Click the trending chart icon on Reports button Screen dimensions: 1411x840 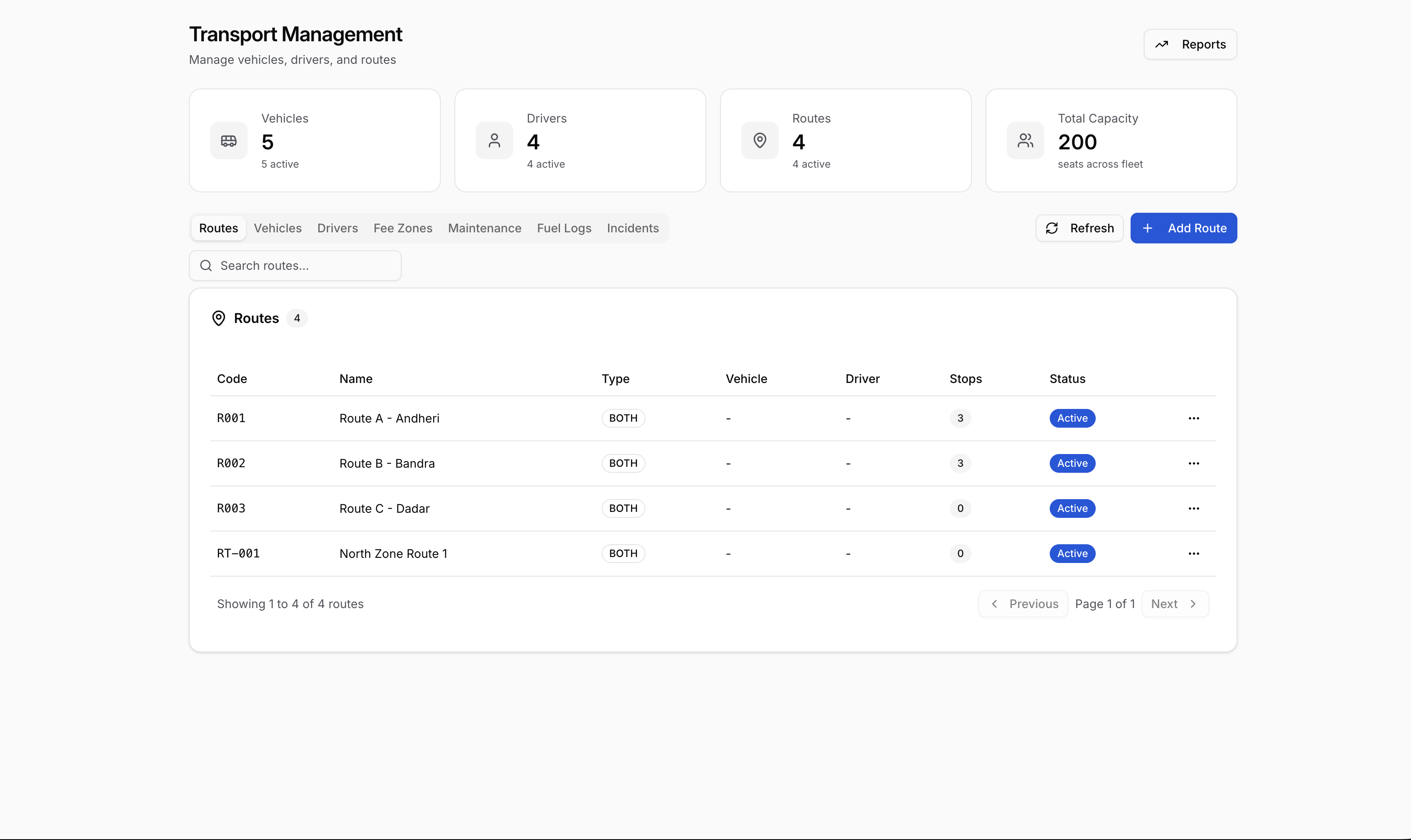tap(1162, 44)
